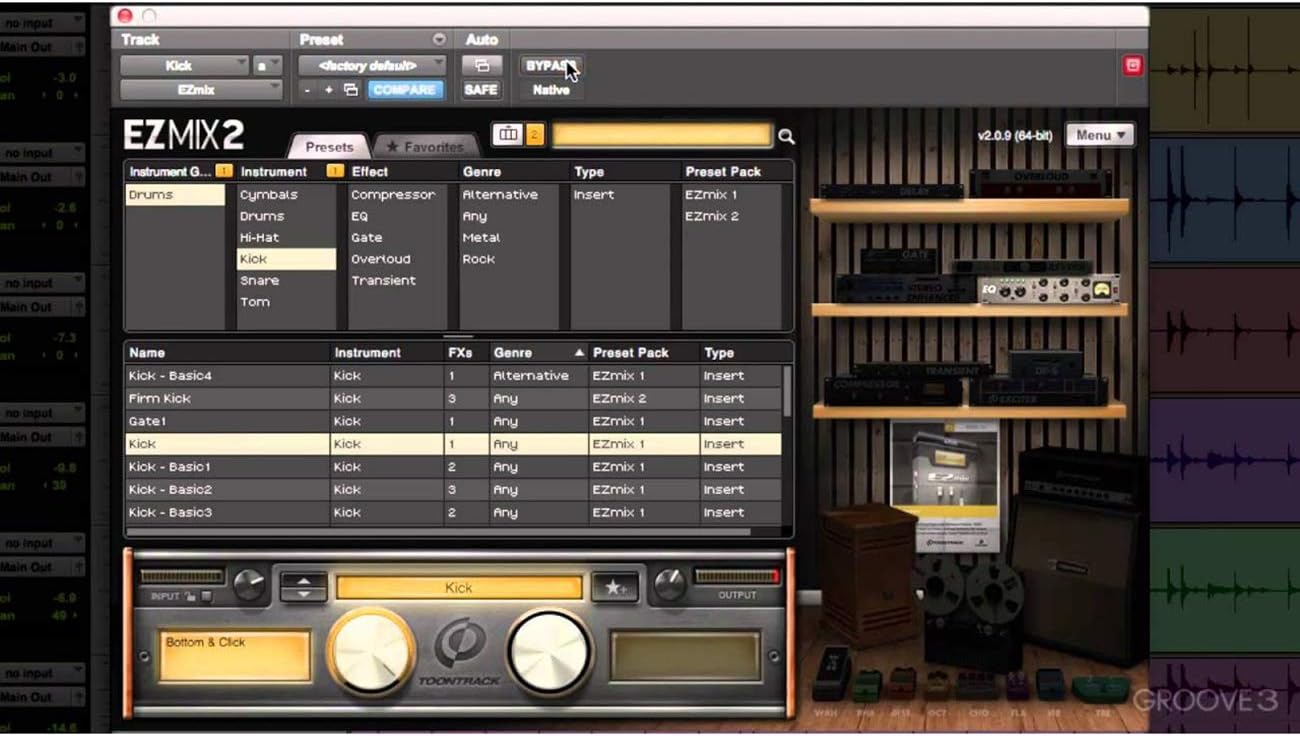Open the plug-in automation enable icon

[481, 66]
